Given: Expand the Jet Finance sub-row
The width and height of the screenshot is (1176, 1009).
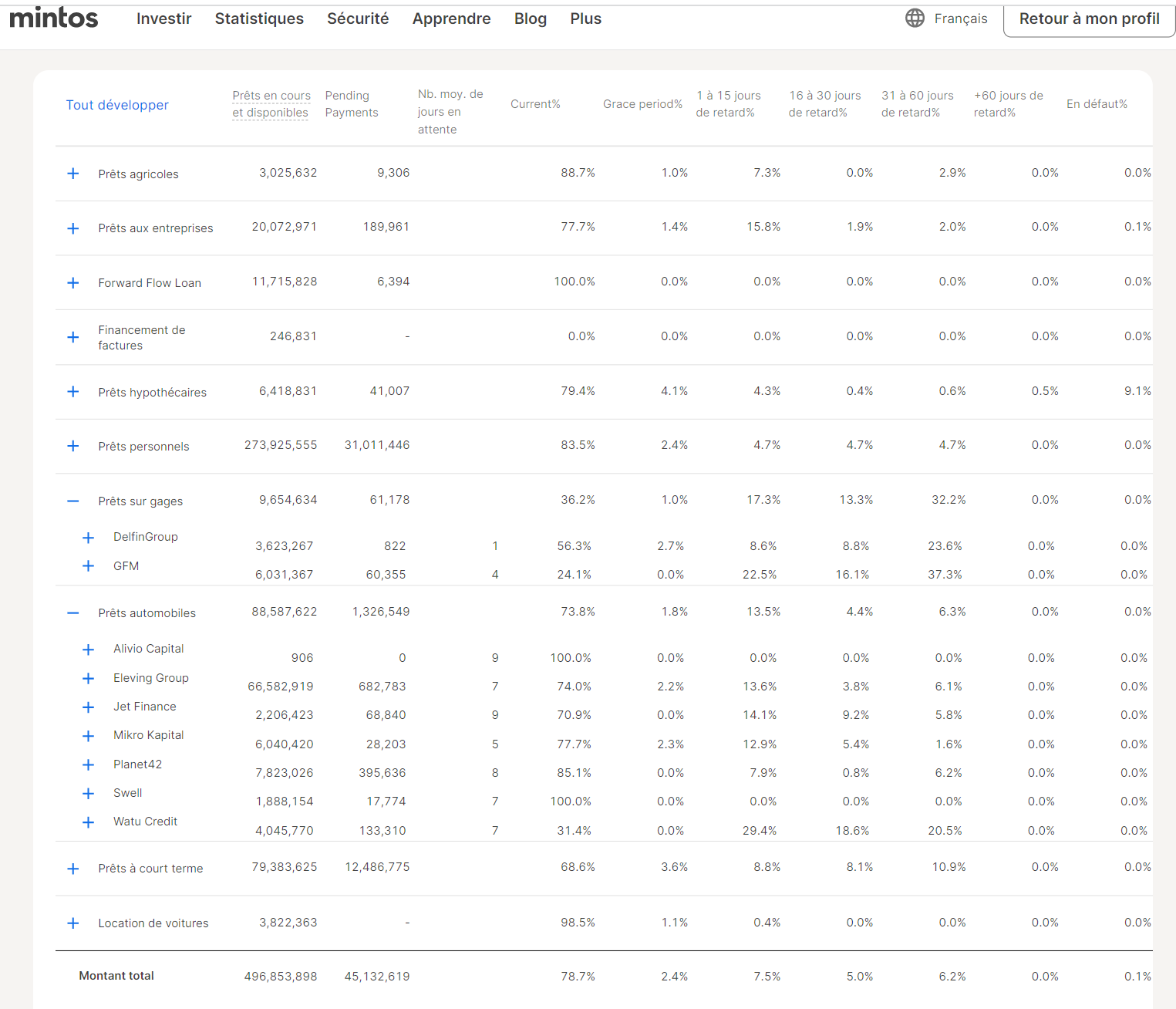Looking at the screenshot, I should pyautogui.click(x=88, y=707).
